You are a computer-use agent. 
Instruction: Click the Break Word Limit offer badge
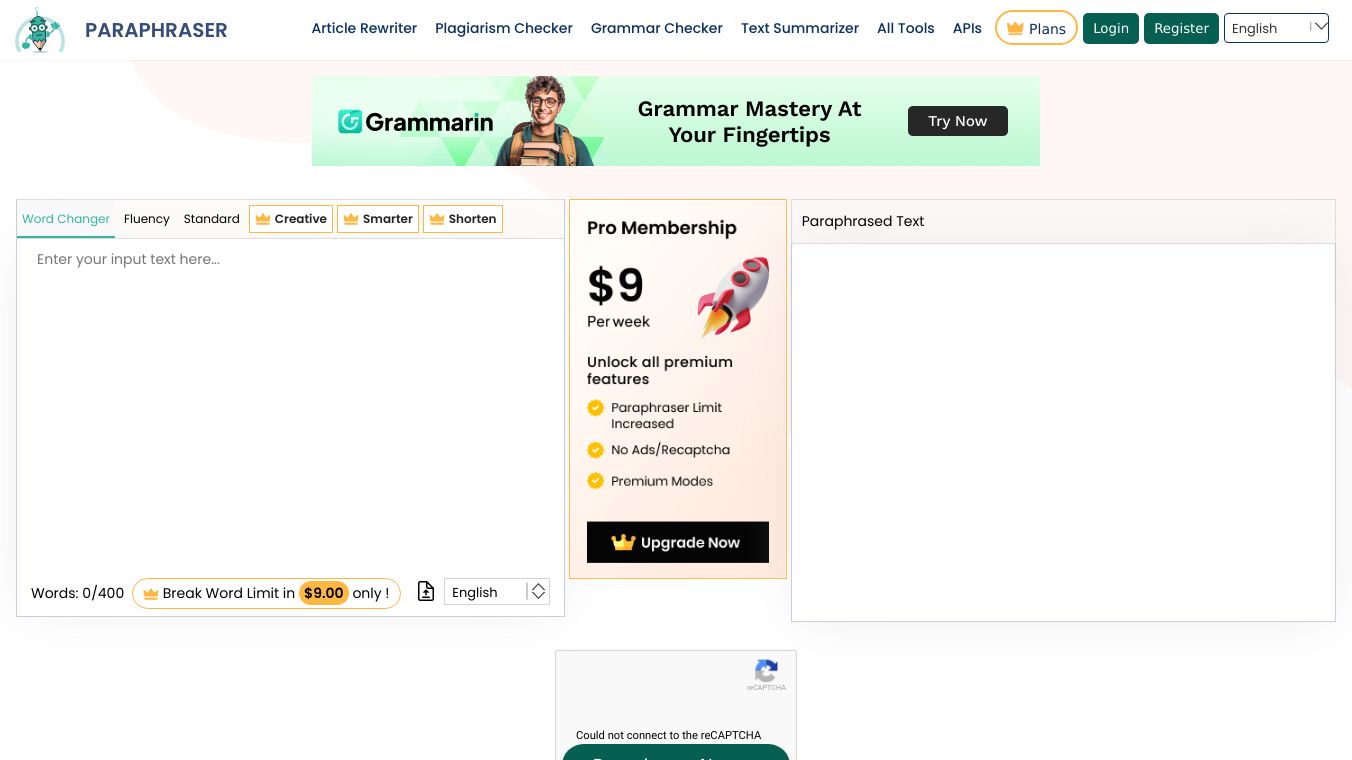tap(266, 593)
